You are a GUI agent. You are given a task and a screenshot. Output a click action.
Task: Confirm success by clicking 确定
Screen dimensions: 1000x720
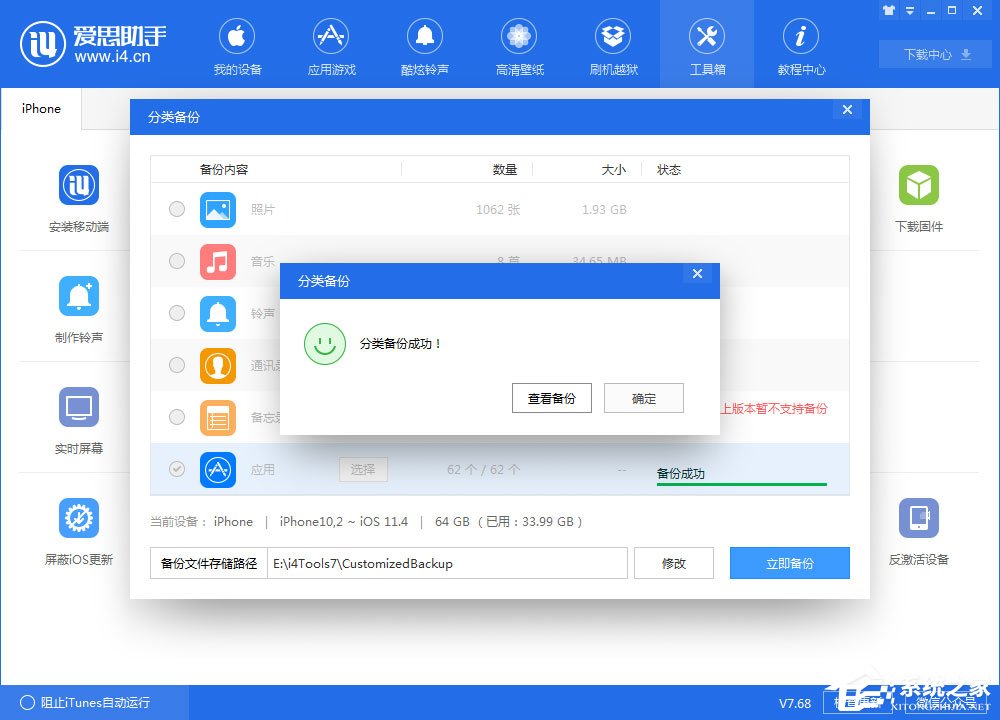tap(643, 397)
